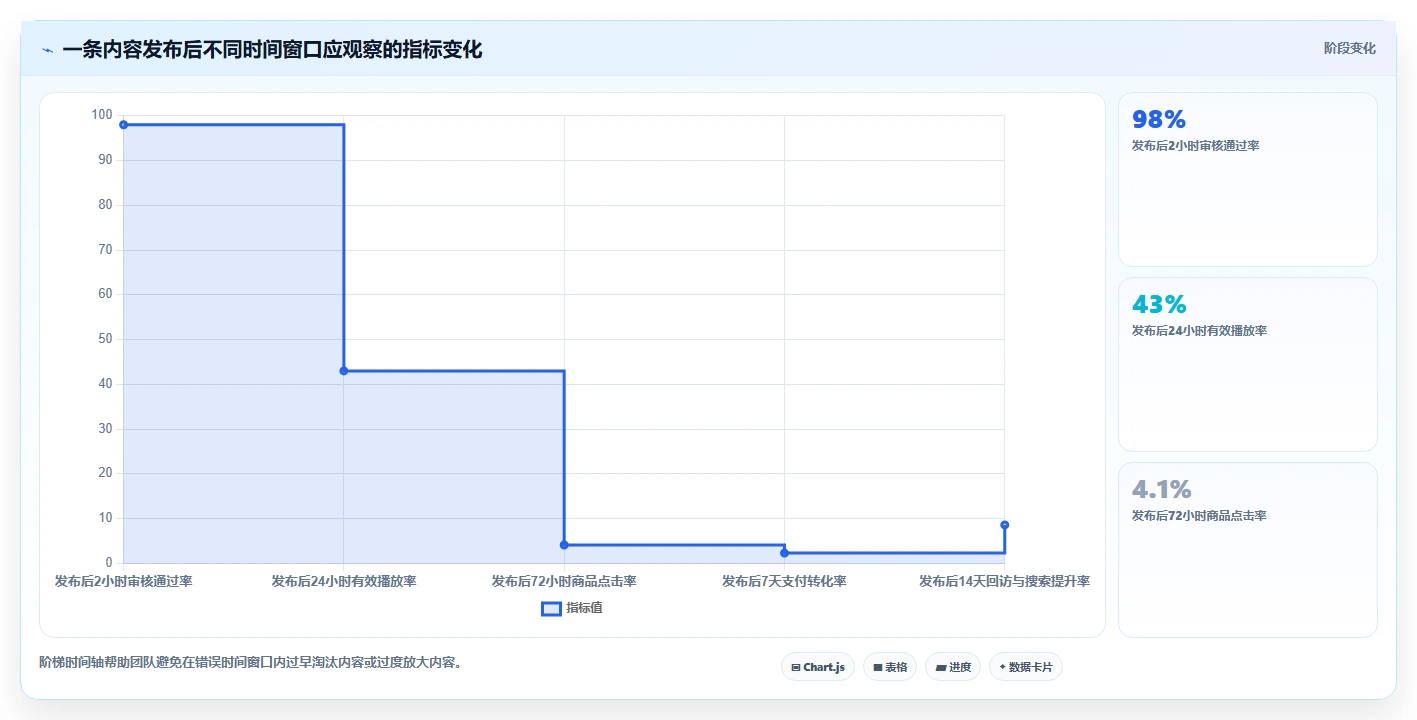Click the chart title 一条内容发布后不同时间窗口应观察的指标变化
Image resolution: width=1417 pixels, height=720 pixels.
click(x=272, y=49)
